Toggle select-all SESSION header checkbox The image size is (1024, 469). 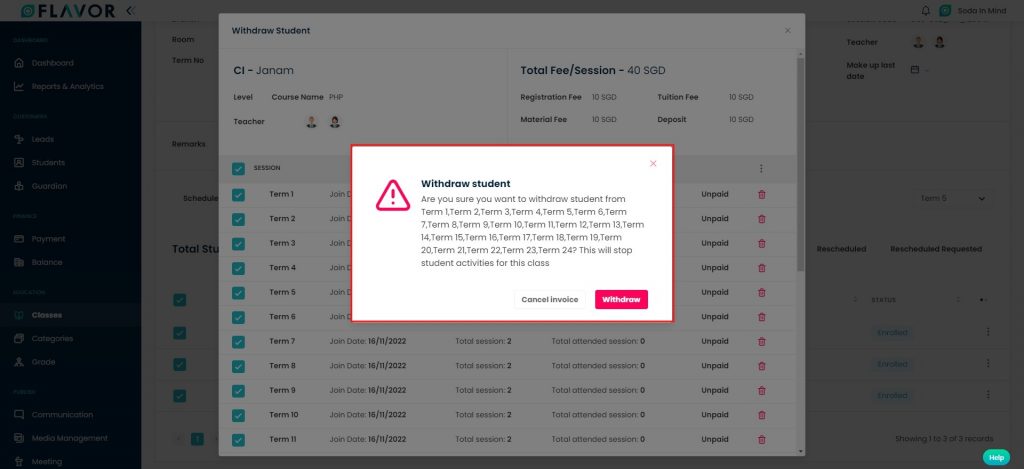pyautogui.click(x=238, y=169)
